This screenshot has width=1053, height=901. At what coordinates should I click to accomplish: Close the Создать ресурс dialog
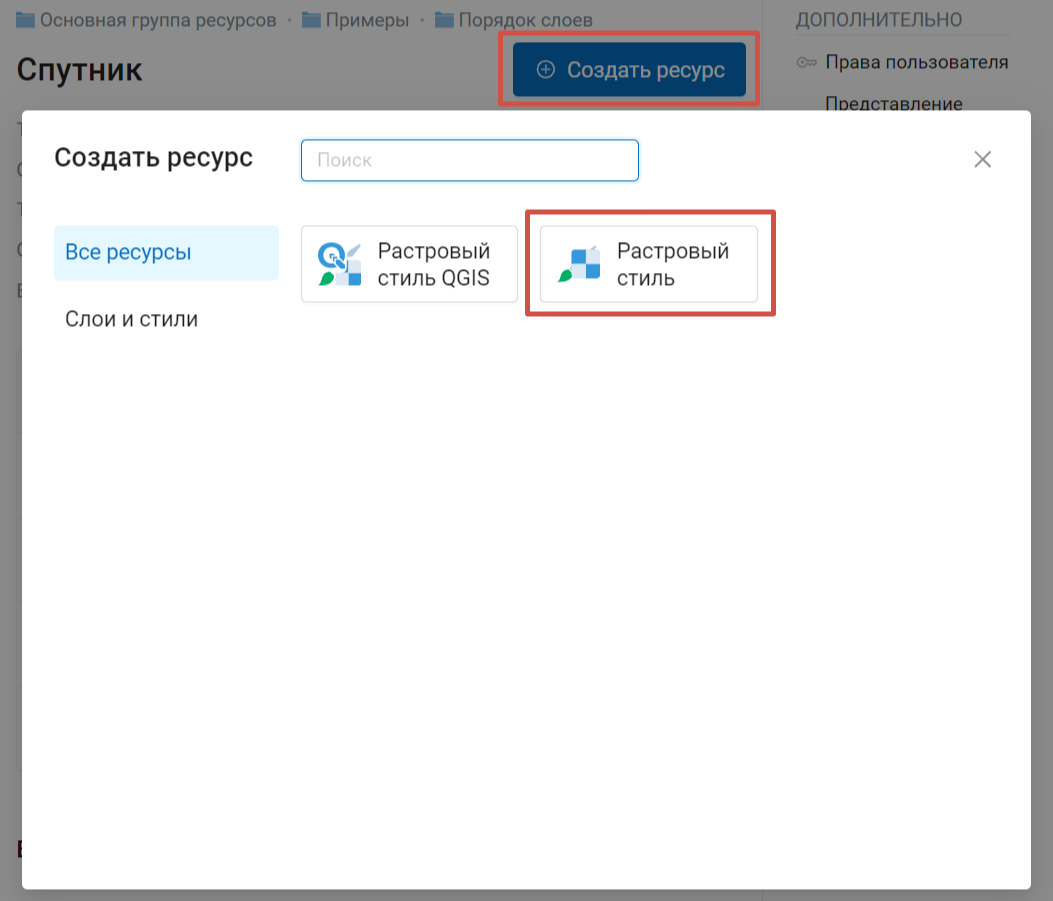[x=982, y=160]
